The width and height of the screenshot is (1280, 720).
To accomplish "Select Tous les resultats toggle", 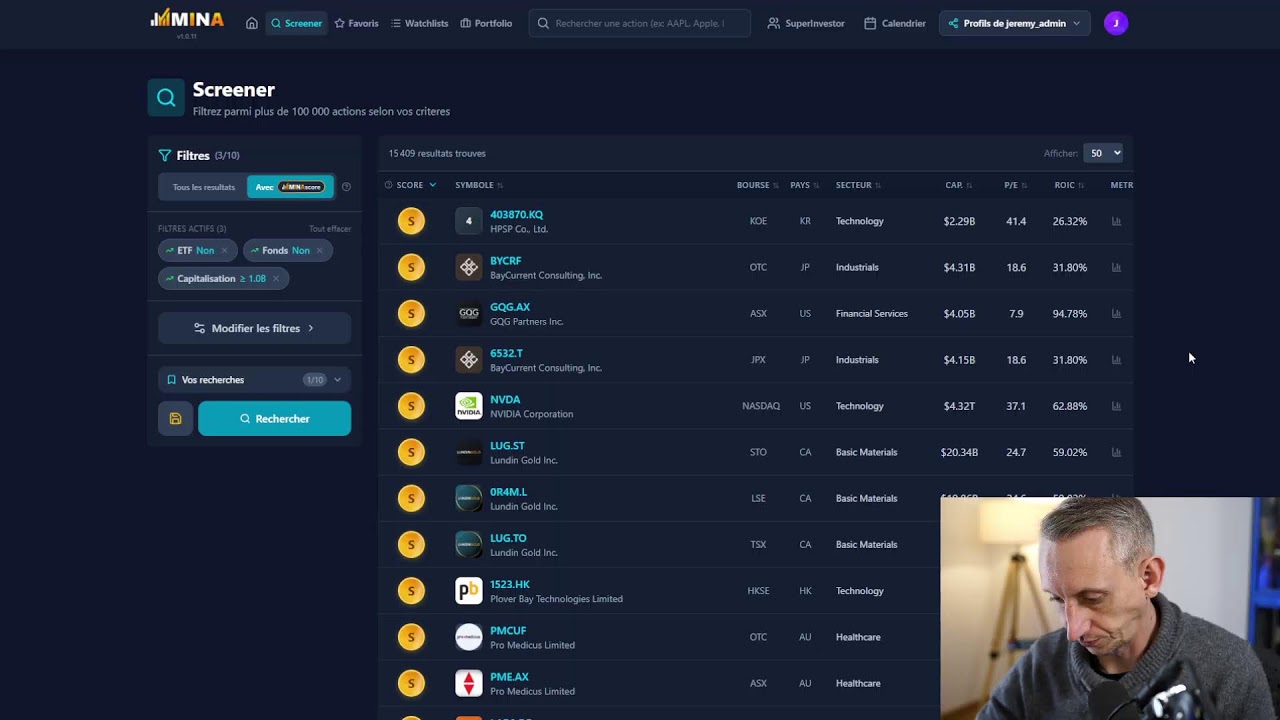I will coord(203,187).
